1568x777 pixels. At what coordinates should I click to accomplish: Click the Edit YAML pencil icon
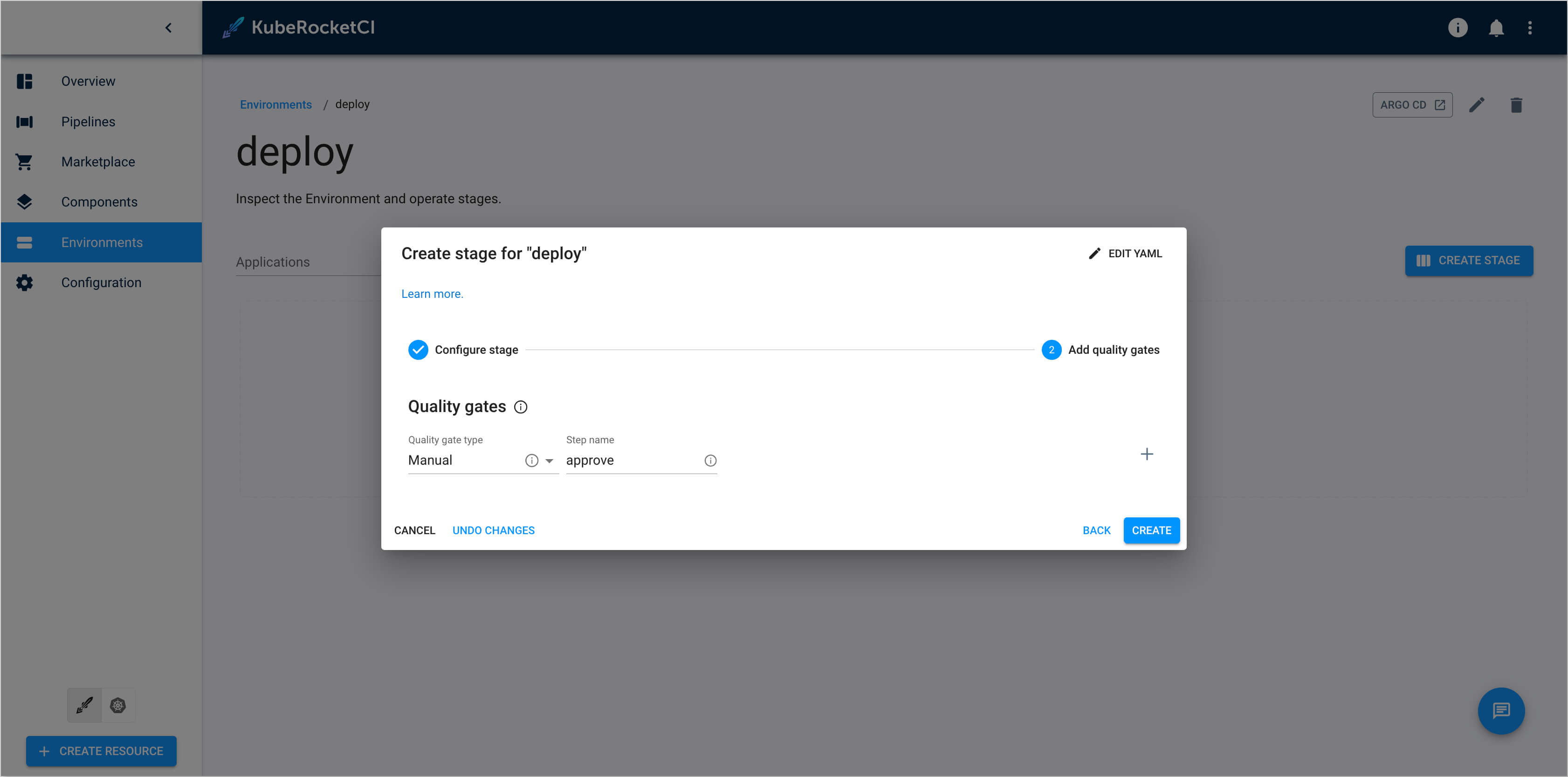tap(1094, 253)
